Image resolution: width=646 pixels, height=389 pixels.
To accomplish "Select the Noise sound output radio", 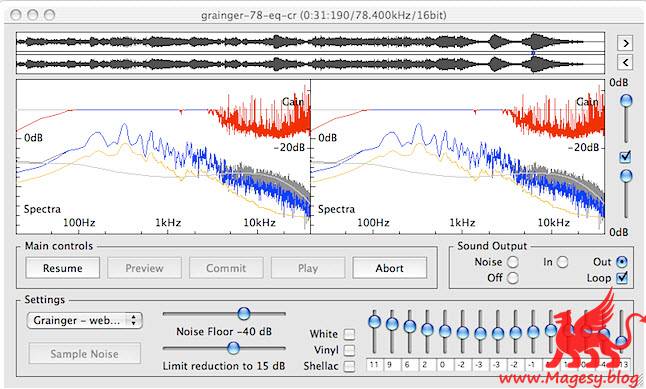I will pos(513,262).
